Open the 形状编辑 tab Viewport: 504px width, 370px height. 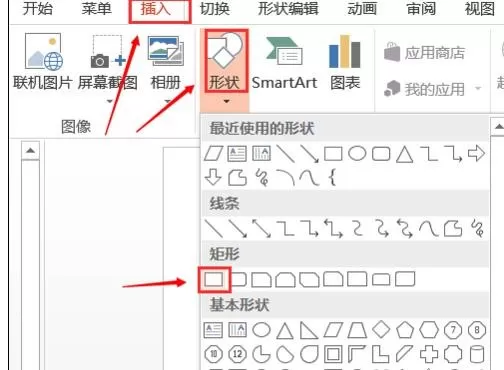[x=288, y=8]
